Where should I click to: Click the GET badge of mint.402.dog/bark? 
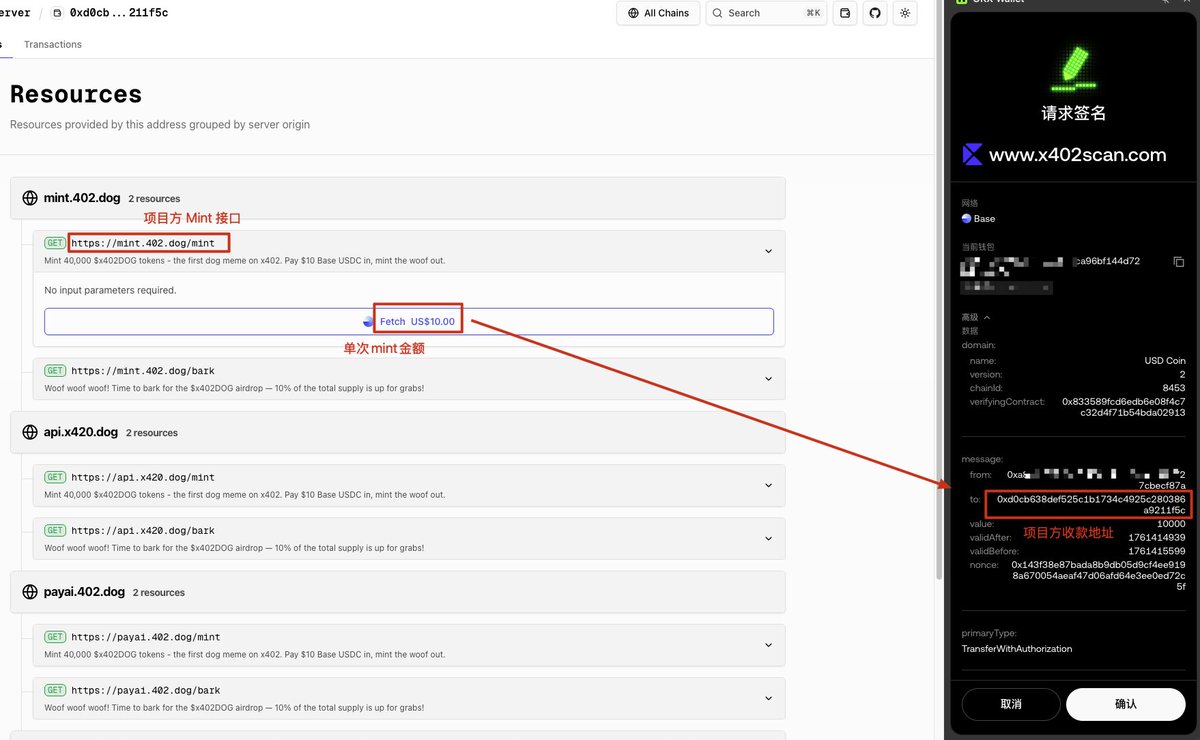tap(55, 371)
